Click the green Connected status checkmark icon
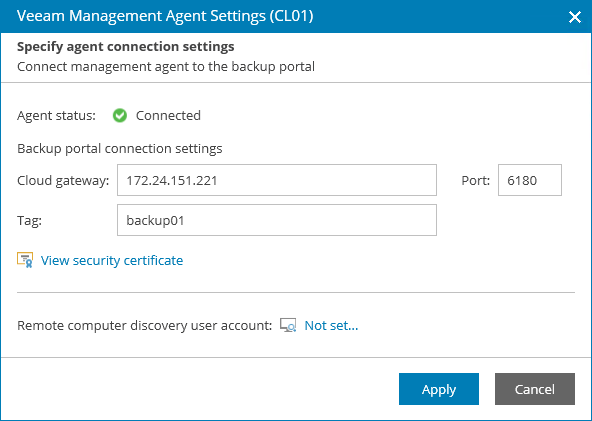Screen dimensions: 592x421 120,116
